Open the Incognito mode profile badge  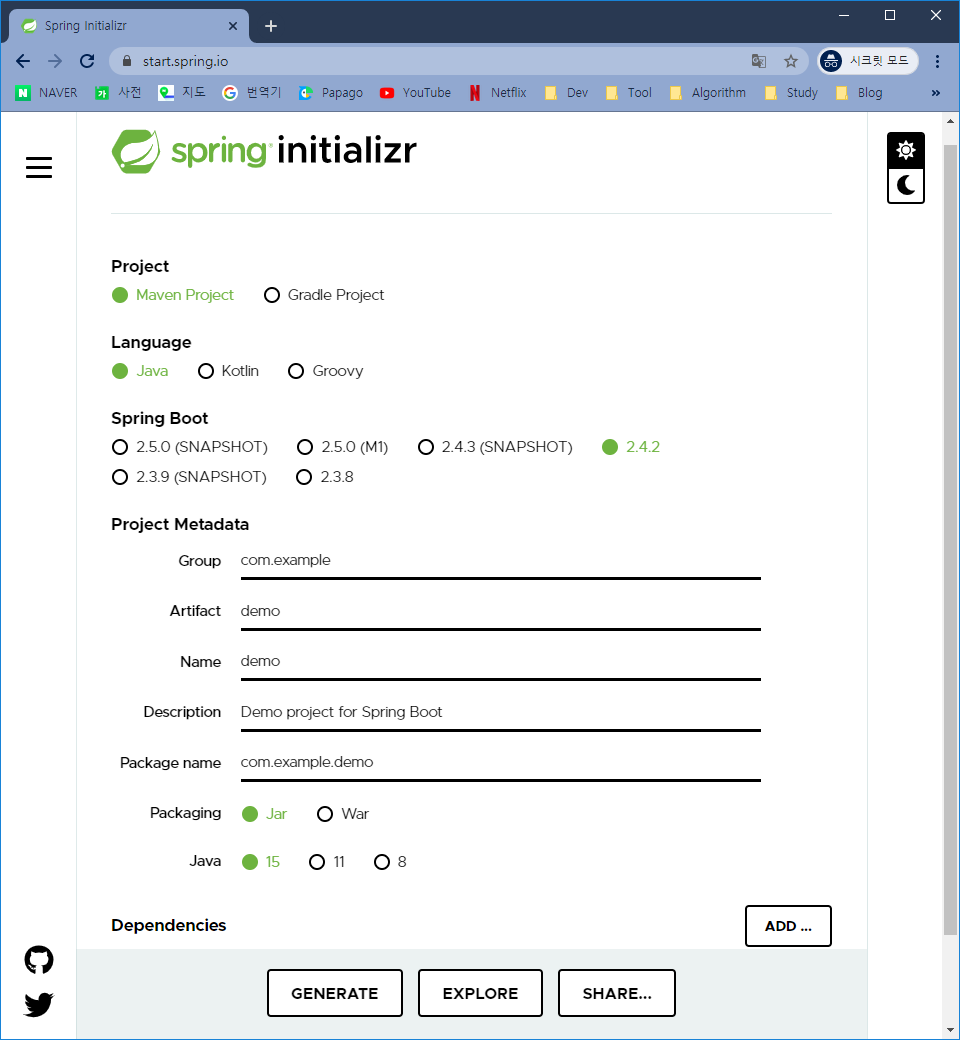(x=868, y=61)
